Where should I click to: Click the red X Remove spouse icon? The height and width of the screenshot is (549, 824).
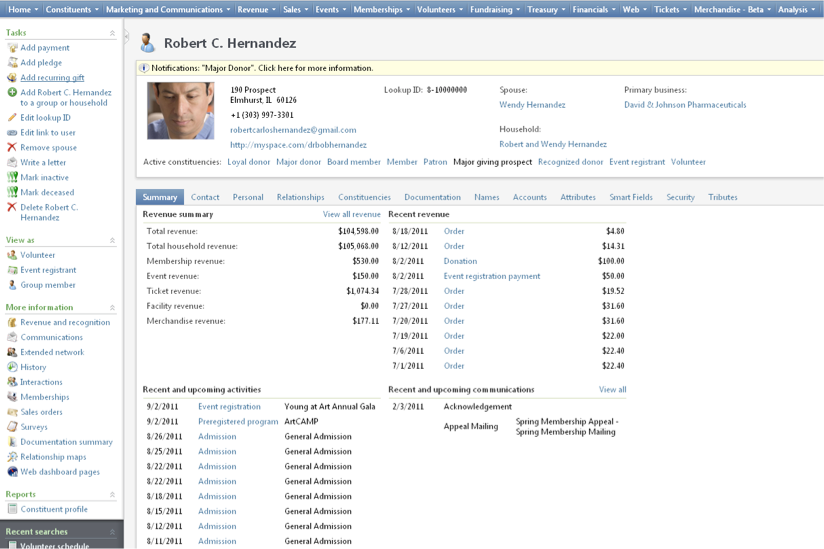12,148
